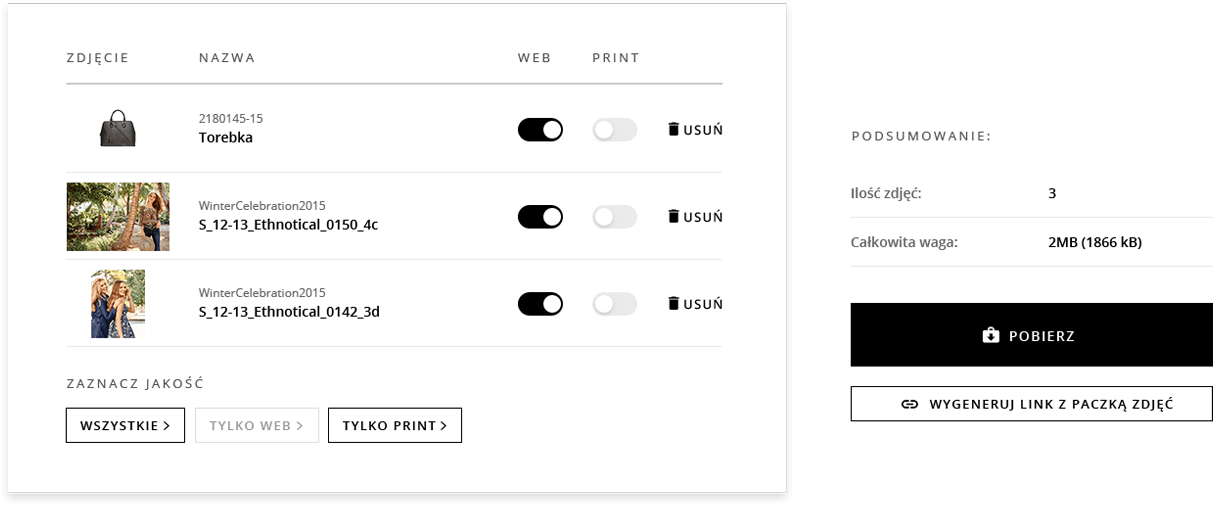
Task: Click the chain link icon to generate link
Action: point(909,404)
